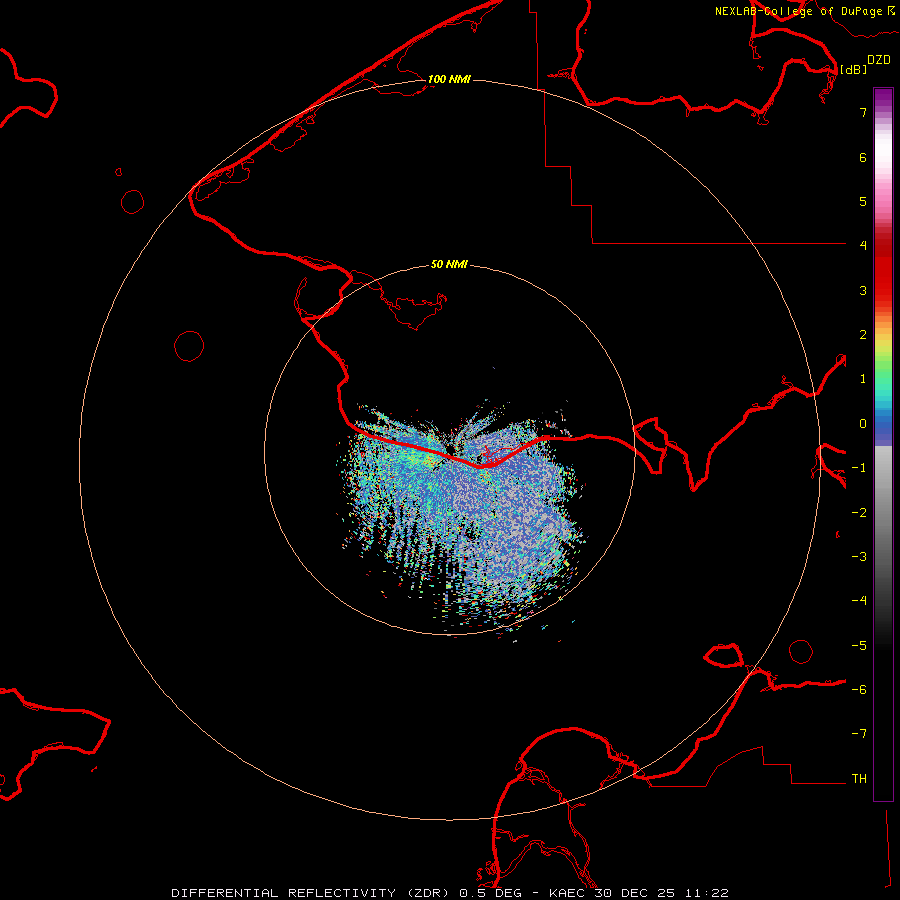The height and width of the screenshot is (900, 900).
Task: Pick the dark gray color bar segment near -4
Action: (883, 601)
